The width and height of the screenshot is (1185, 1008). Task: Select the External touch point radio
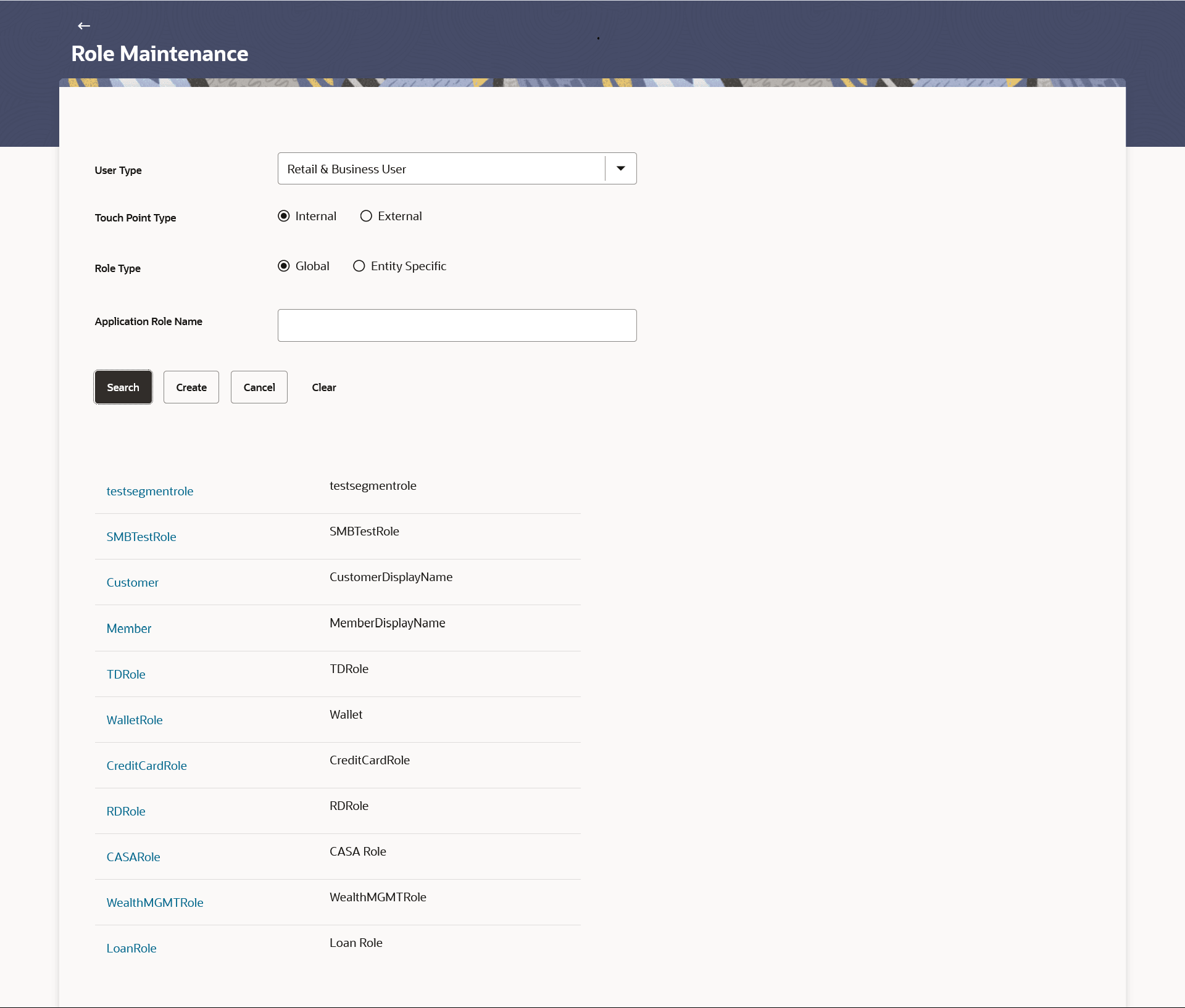point(366,216)
